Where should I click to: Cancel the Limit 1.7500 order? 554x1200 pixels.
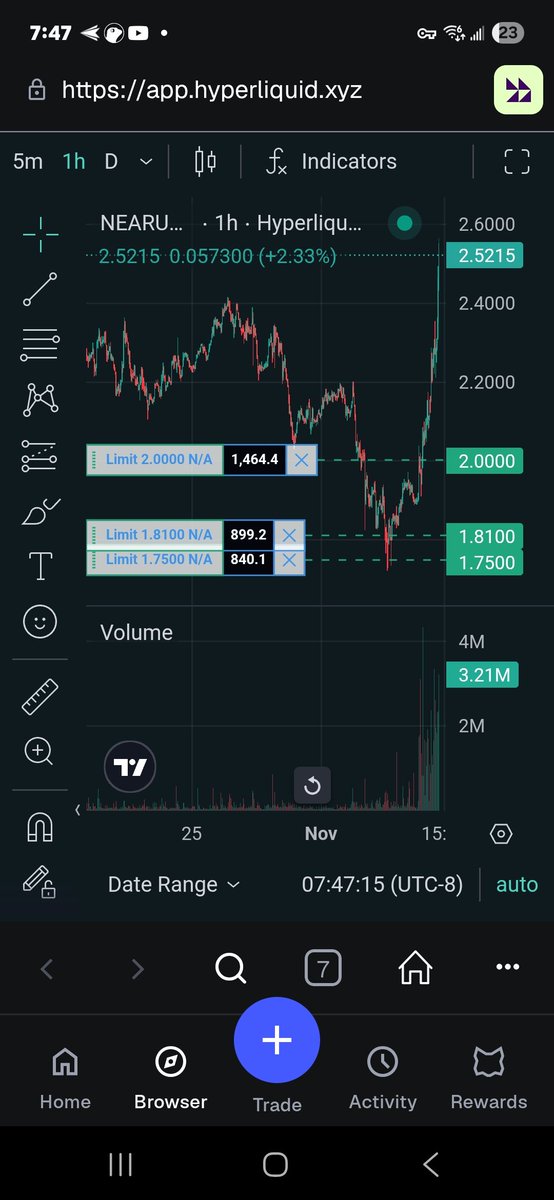pos(289,560)
